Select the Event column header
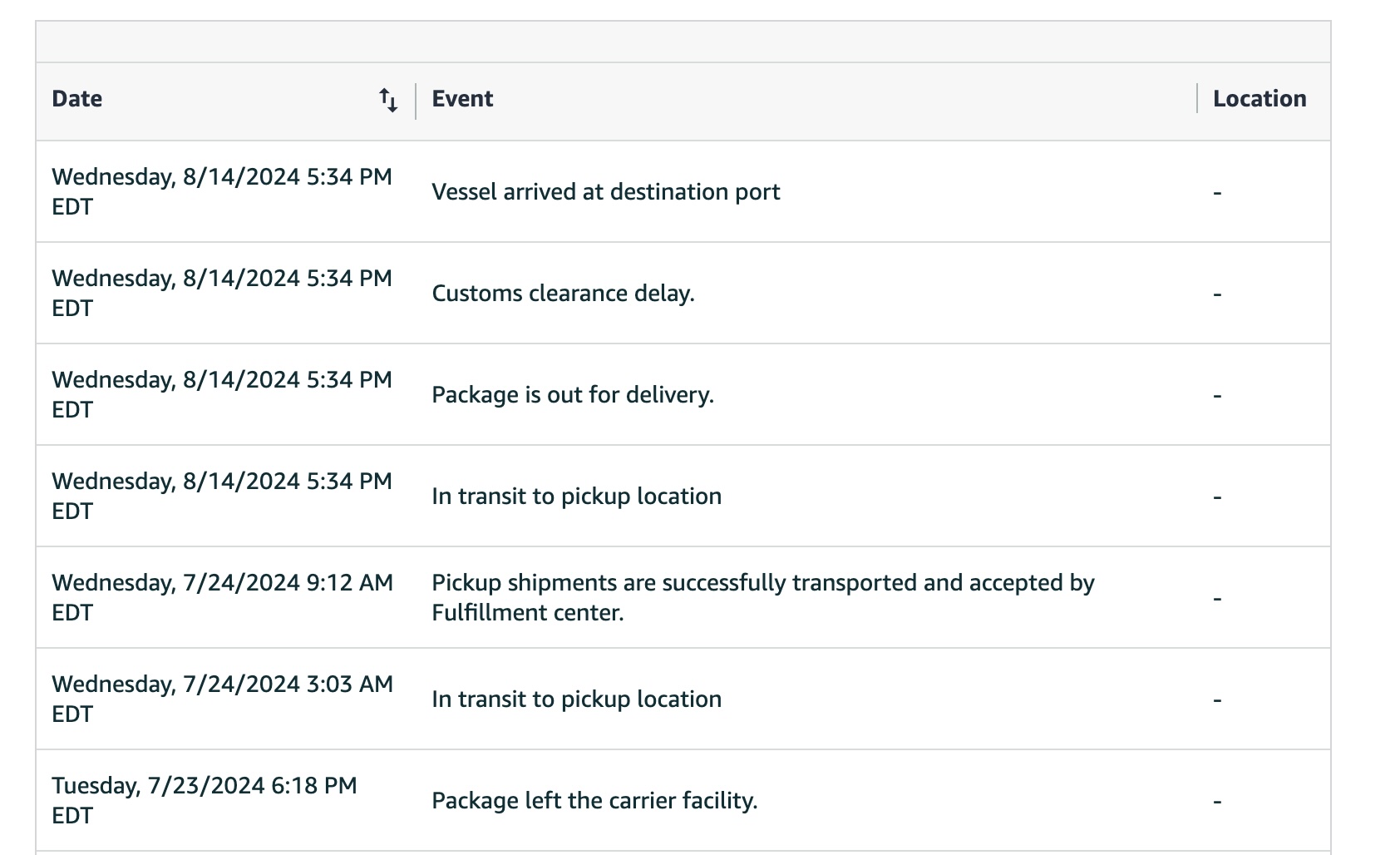 tap(462, 99)
